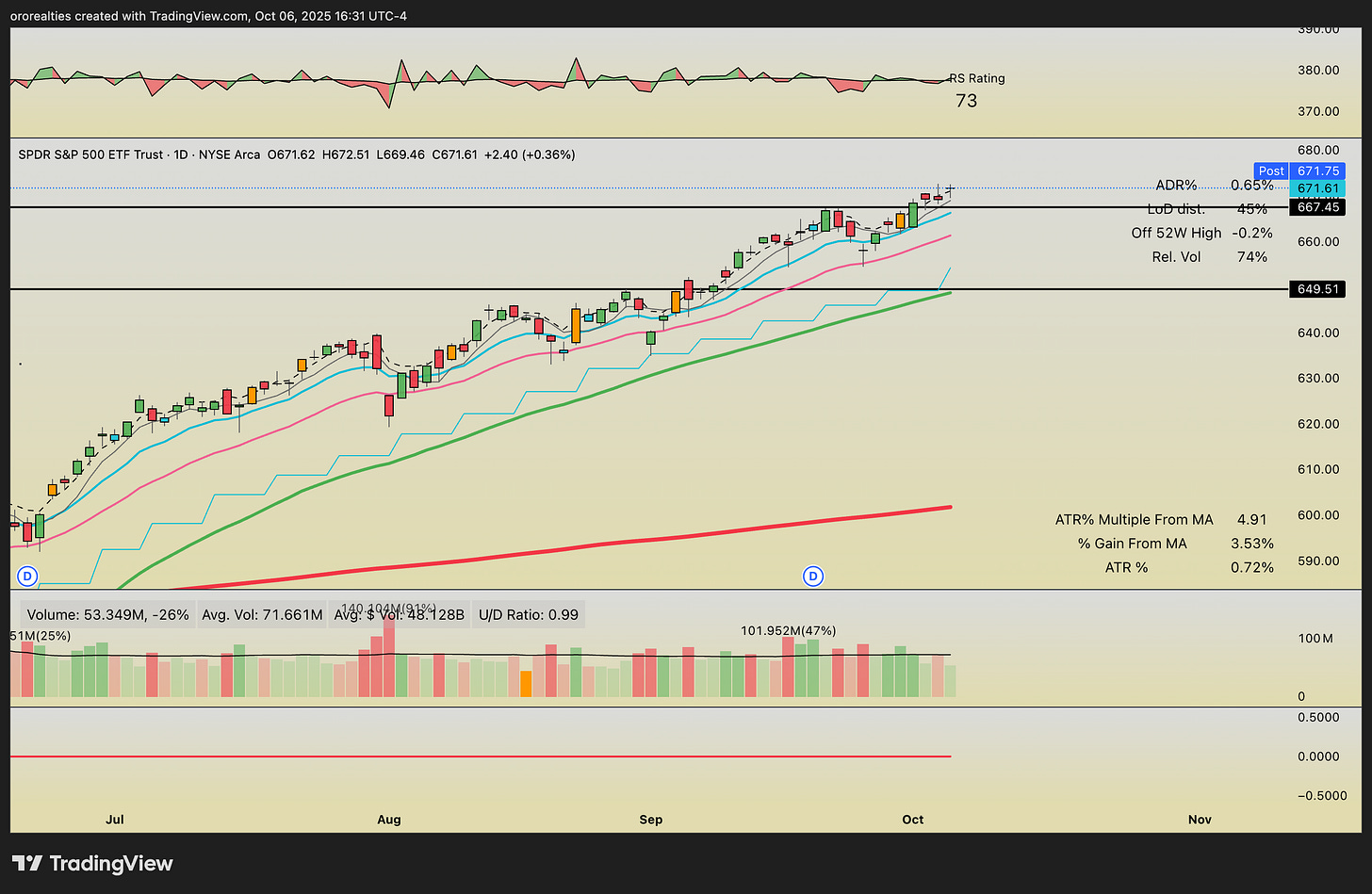1372x894 pixels.
Task: Click the change value +2.40 (+0.36%)
Action: pyautogui.click(x=530, y=154)
